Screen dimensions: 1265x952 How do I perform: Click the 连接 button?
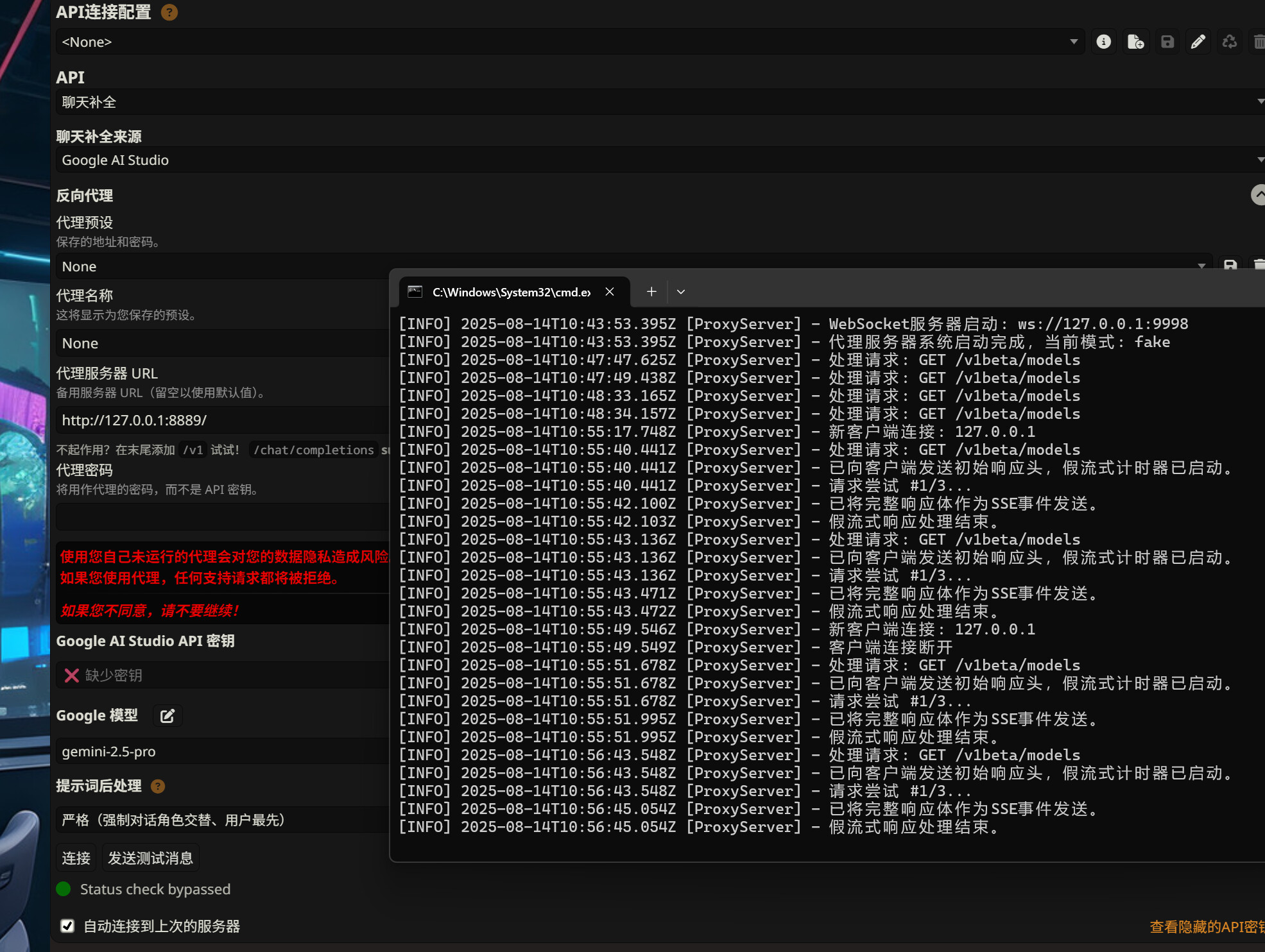click(76, 858)
